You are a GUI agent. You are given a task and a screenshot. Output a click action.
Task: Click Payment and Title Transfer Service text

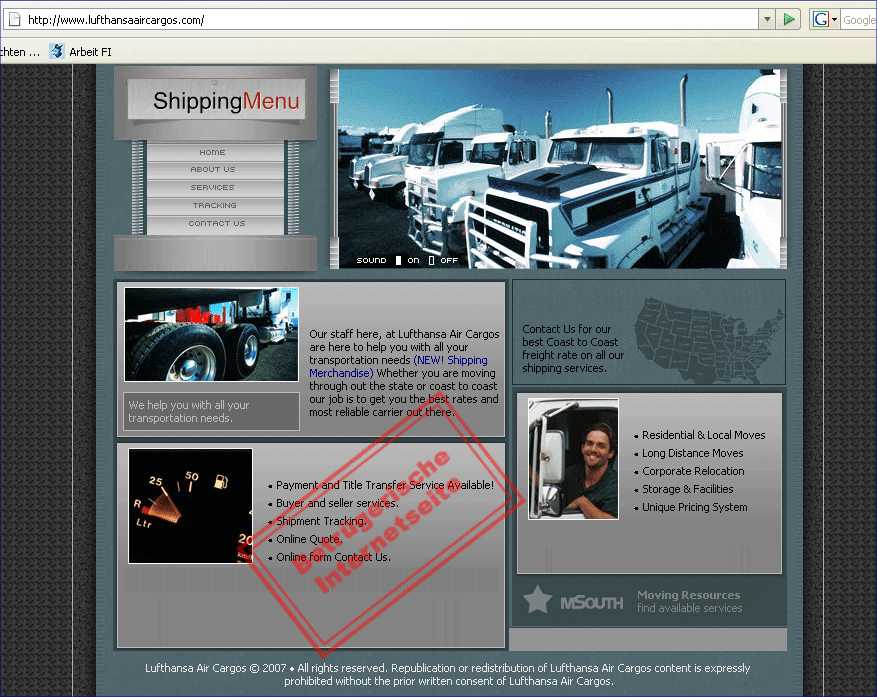coord(385,485)
